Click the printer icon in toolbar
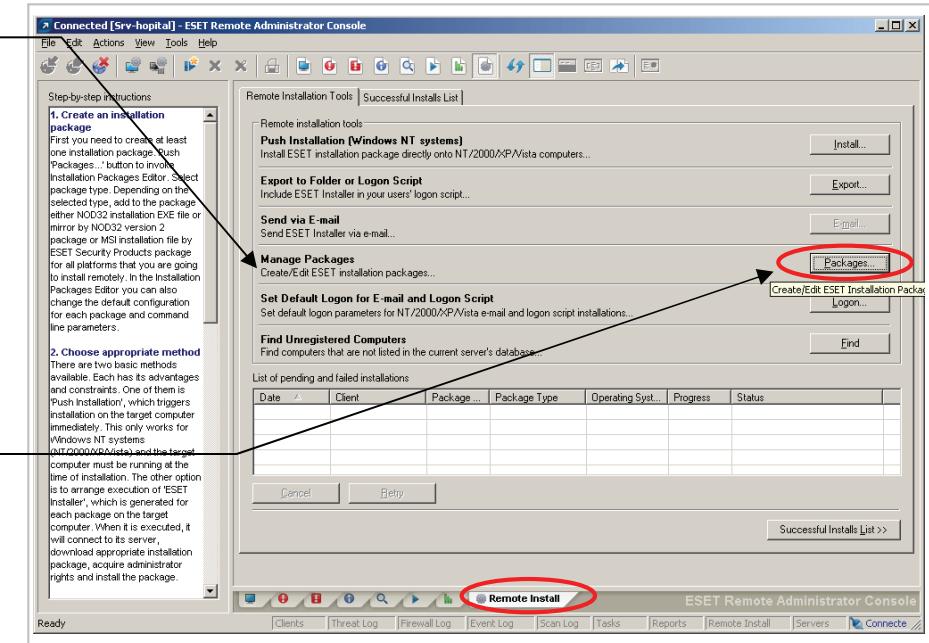929x643 pixels. click(x=272, y=66)
